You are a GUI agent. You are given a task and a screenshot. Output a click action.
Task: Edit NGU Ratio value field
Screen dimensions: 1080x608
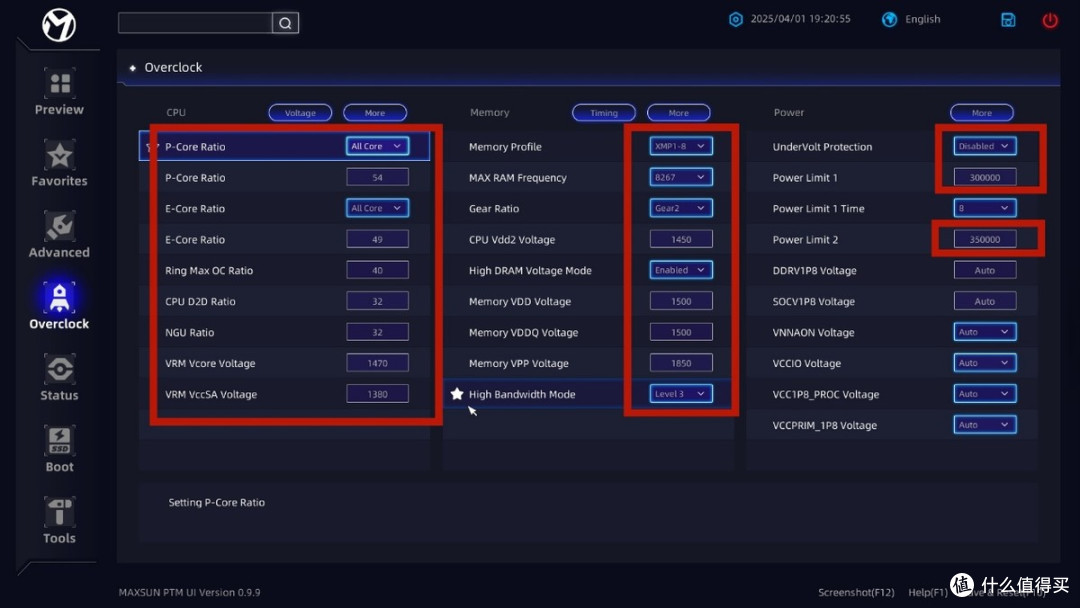tap(377, 332)
